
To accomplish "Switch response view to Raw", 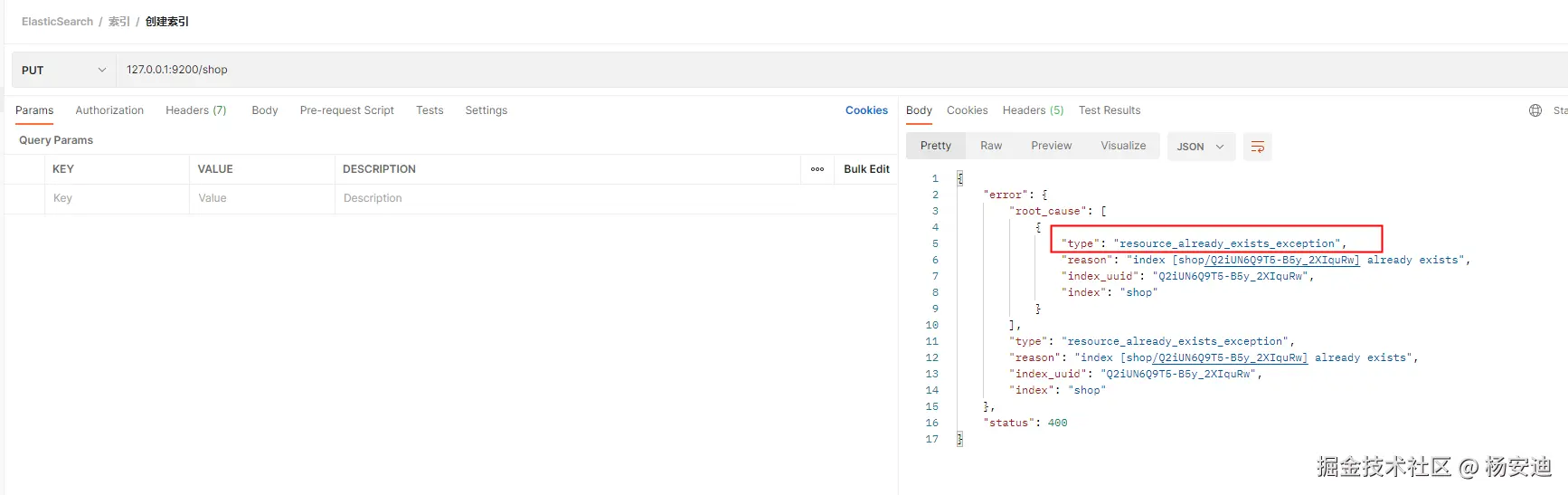I will (991, 146).
